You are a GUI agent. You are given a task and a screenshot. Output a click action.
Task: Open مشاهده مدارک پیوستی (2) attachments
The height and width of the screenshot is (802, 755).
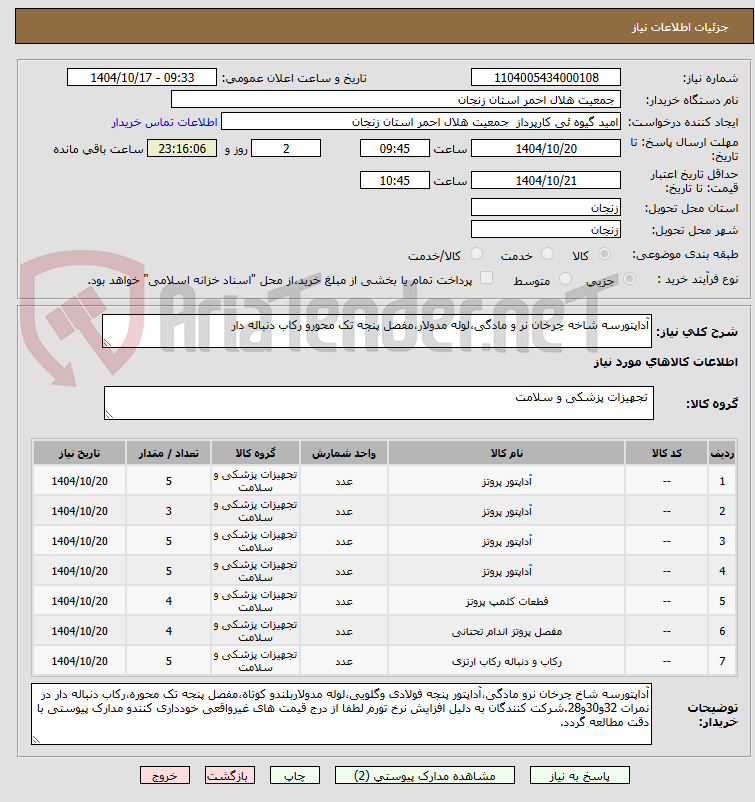[425, 776]
